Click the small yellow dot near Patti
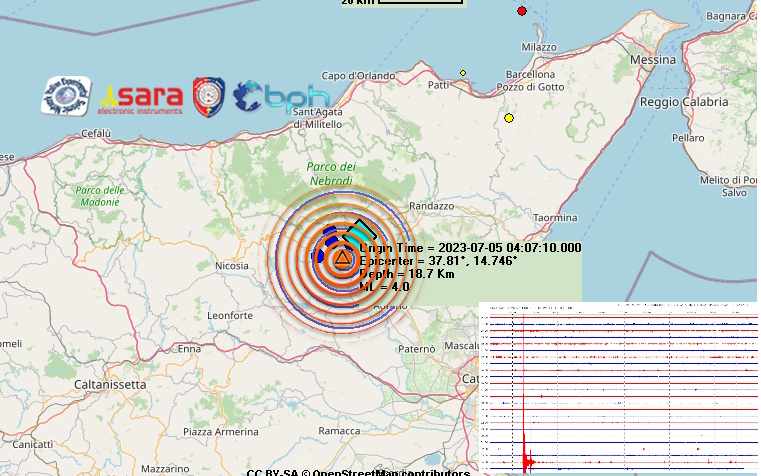The width and height of the screenshot is (761, 476). (x=463, y=73)
